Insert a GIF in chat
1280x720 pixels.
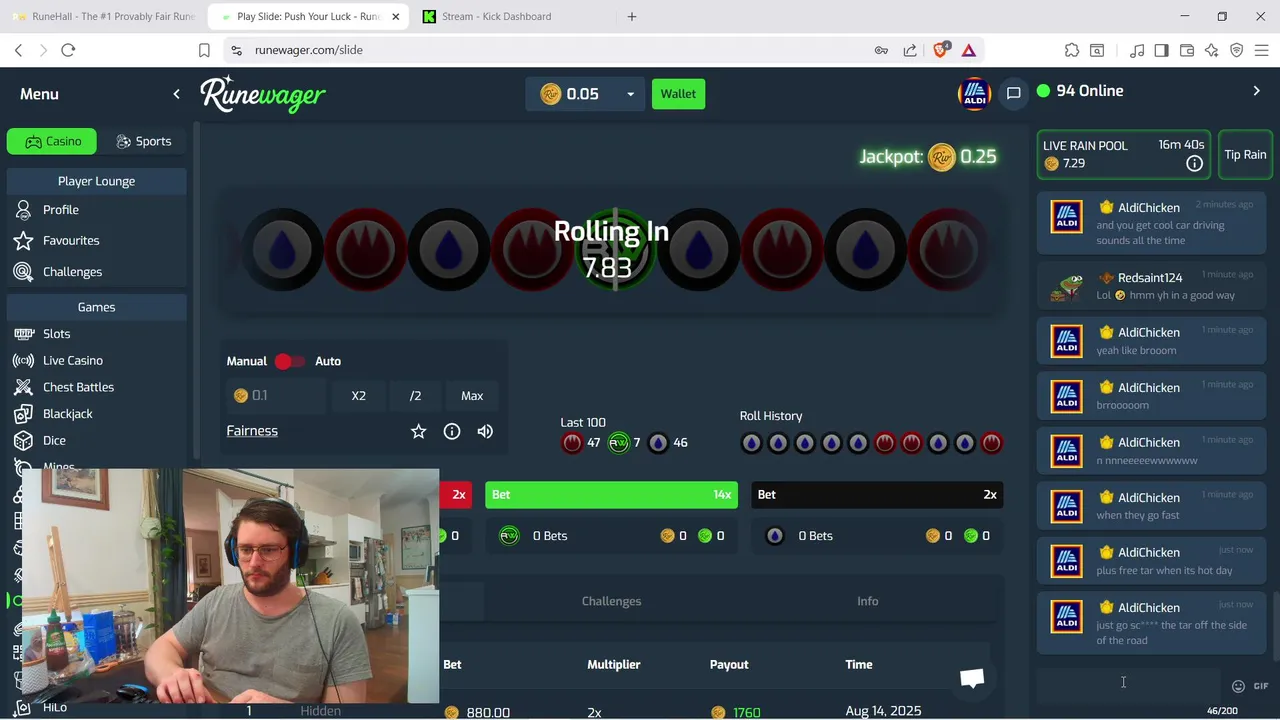(1260, 686)
